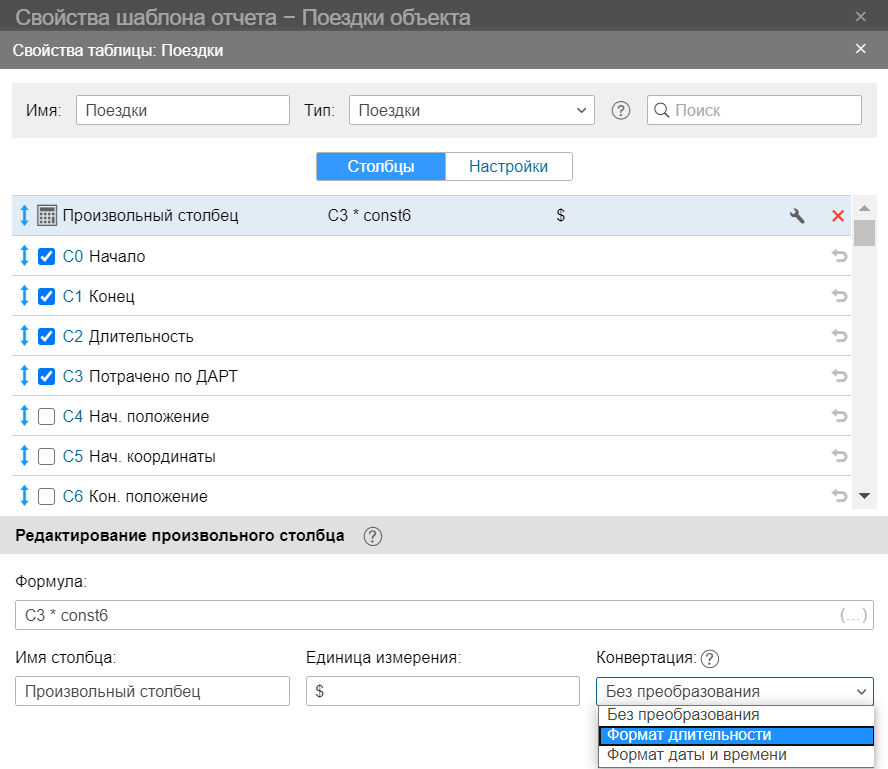Click the calculator icon of Произвольный столбец
888x769 pixels.
pos(46,216)
